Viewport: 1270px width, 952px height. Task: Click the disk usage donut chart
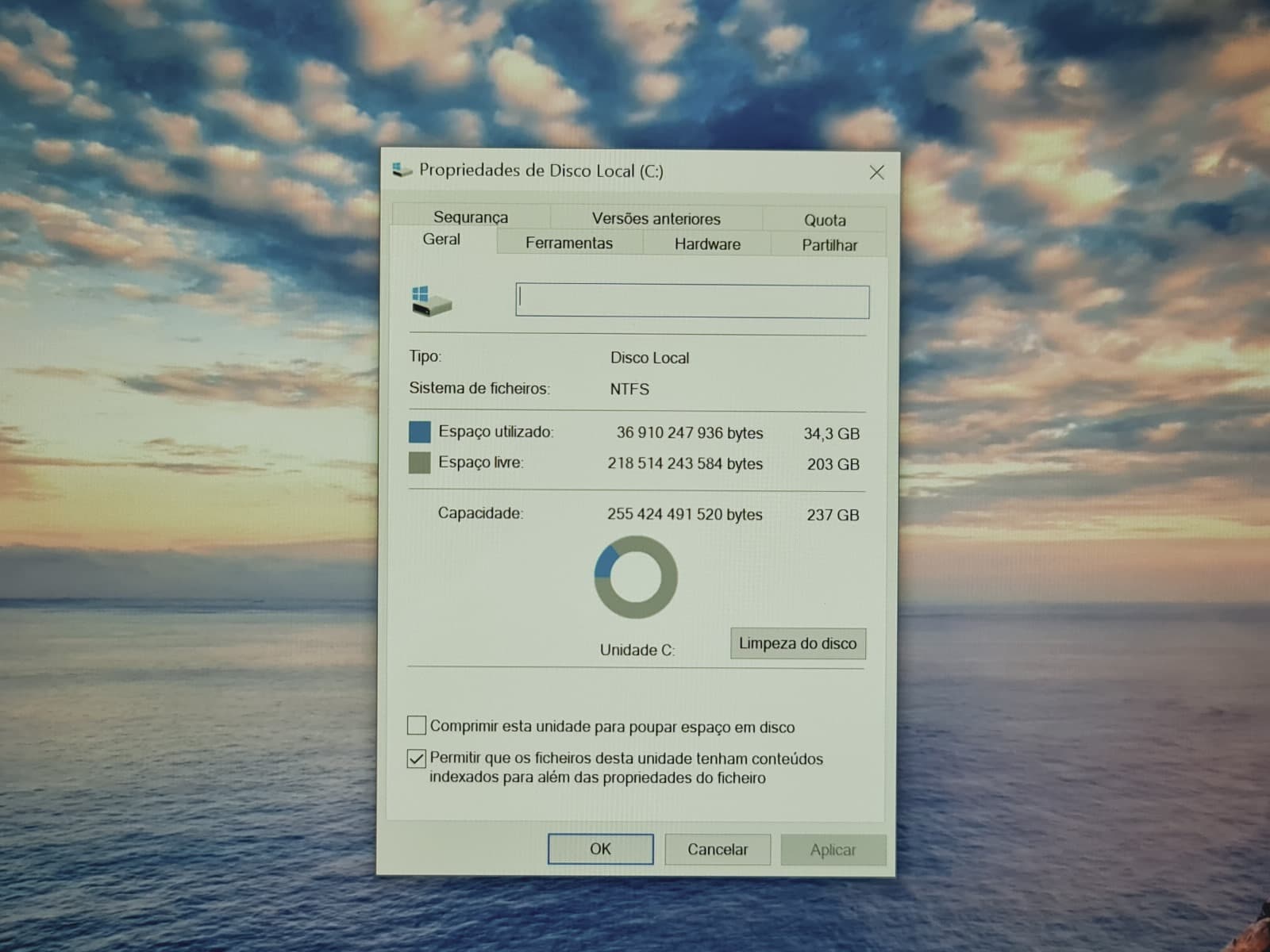[636, 577]
